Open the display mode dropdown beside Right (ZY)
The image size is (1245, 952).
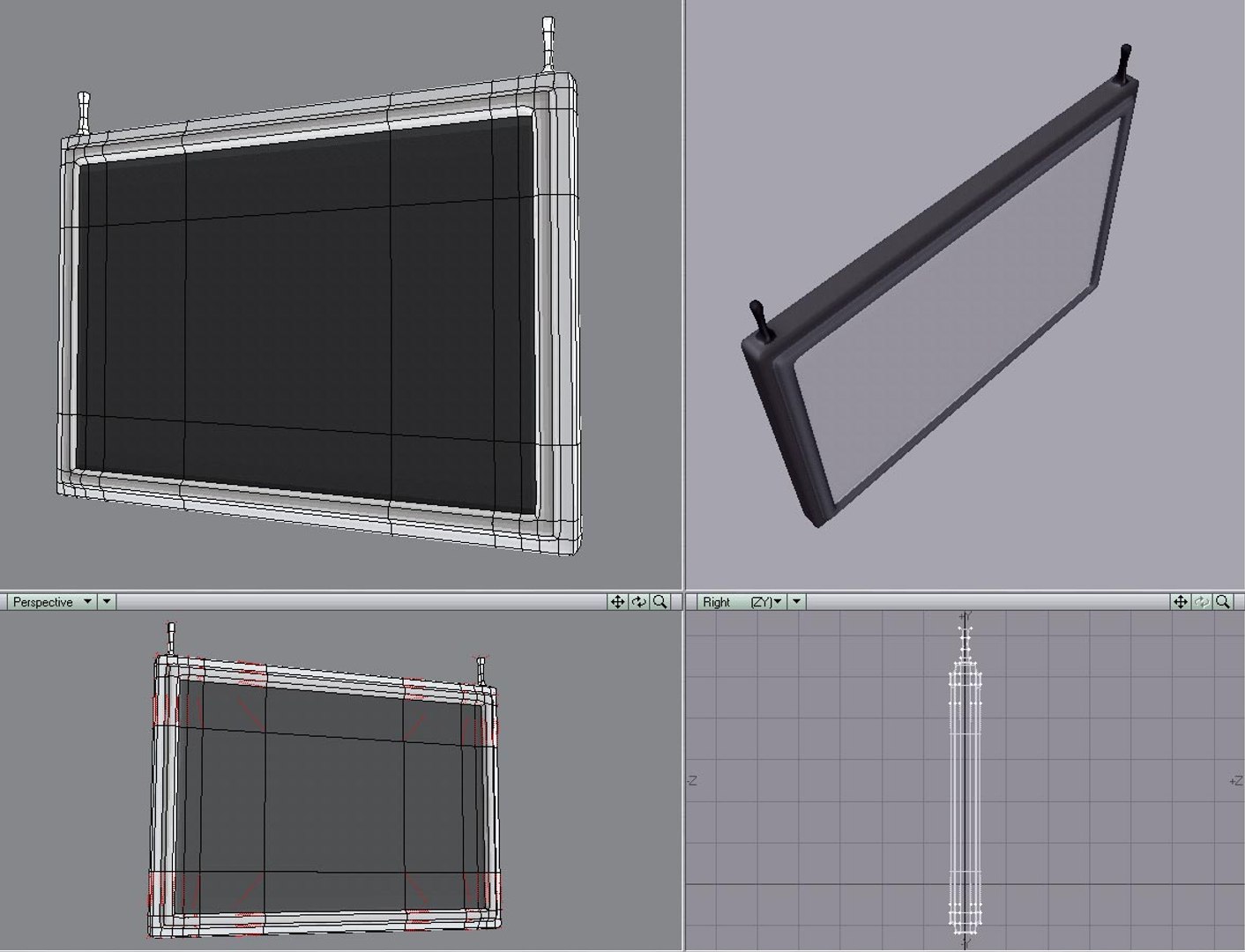(796, 602)
